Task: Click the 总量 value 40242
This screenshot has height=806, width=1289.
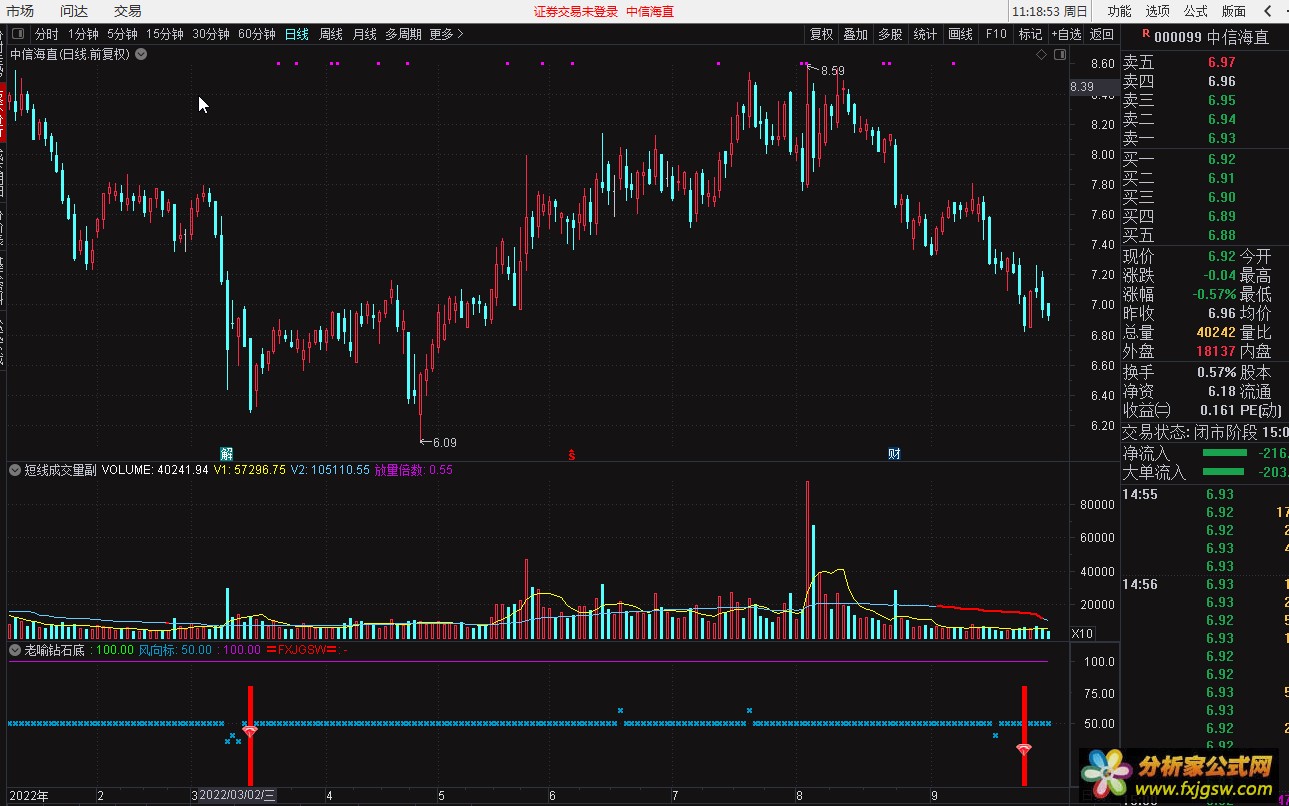Action: (x=1215, y=333)
